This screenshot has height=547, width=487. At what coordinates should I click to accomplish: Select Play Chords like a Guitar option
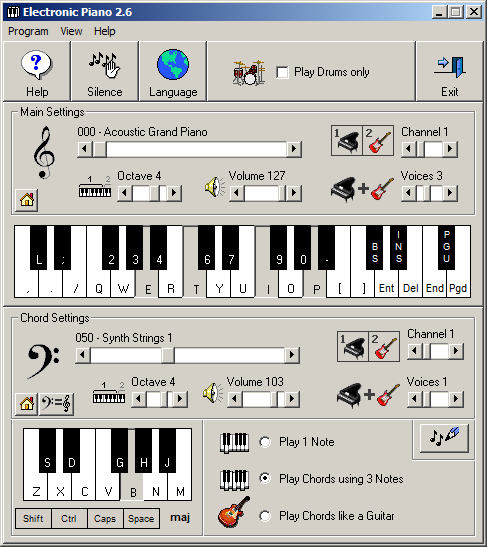tap(265, 516)
